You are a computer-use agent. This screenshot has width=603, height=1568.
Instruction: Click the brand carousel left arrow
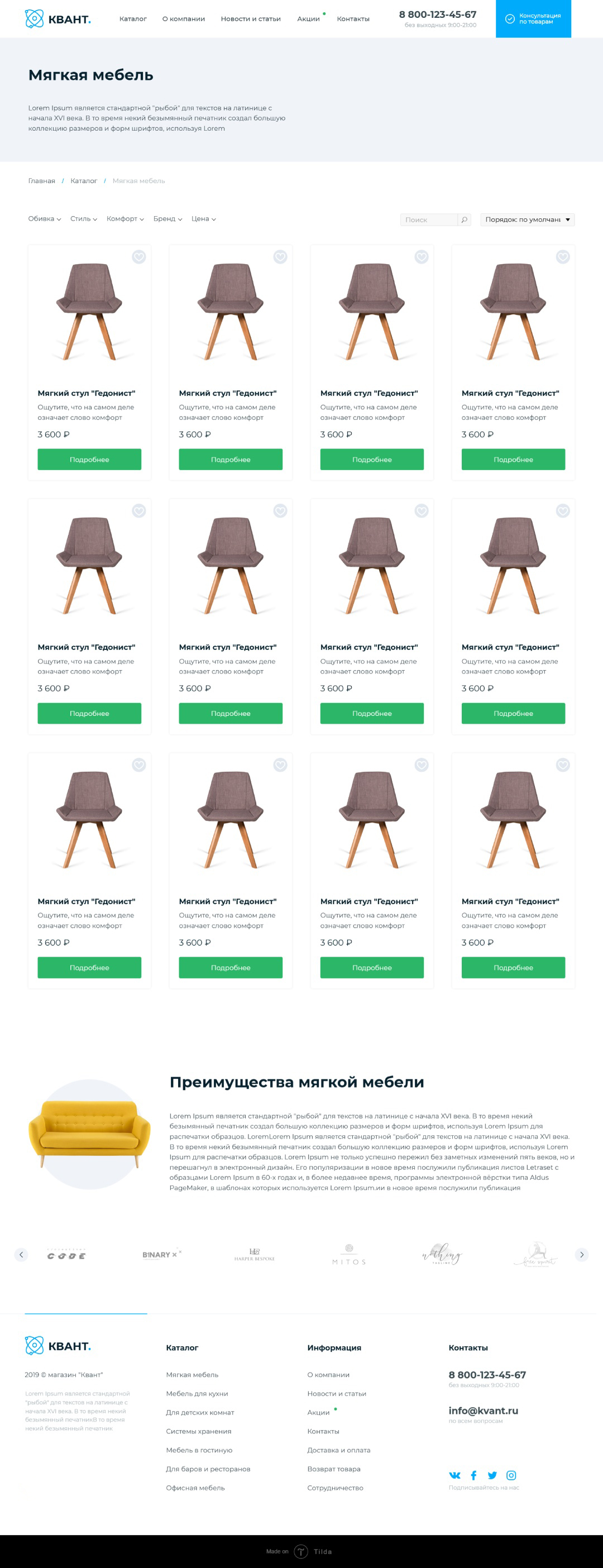(x=21, y=1255)
